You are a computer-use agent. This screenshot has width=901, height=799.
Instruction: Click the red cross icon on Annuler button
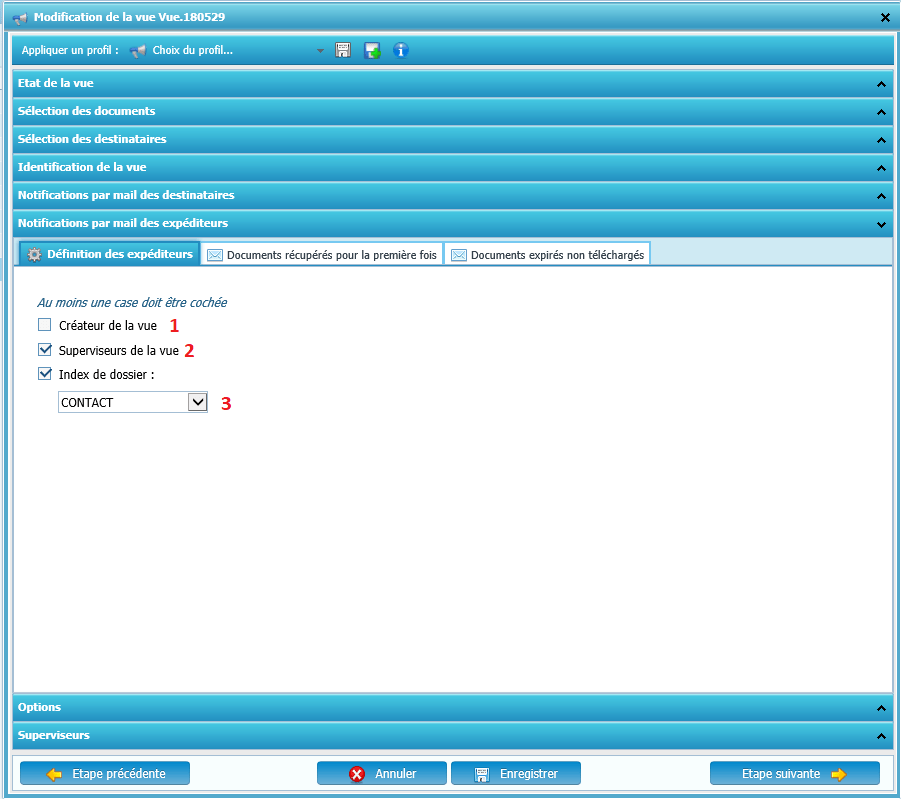click(x=357, y=774)
